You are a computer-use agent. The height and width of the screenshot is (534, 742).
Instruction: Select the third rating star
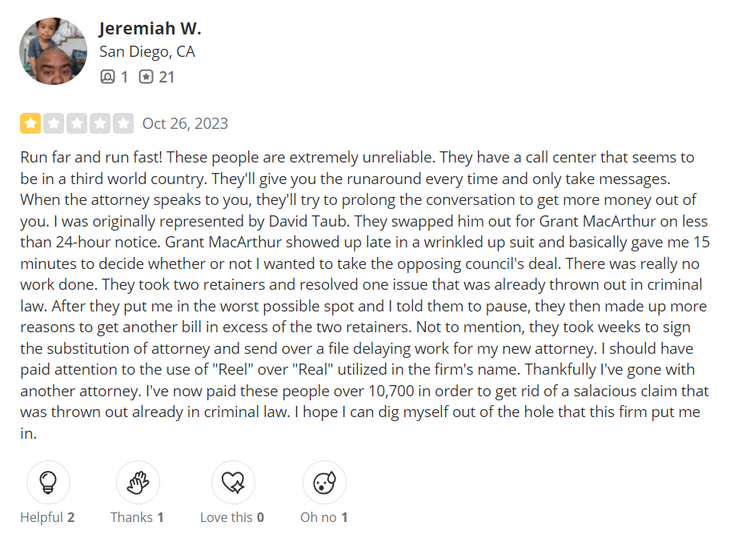[x=77, y=124]
